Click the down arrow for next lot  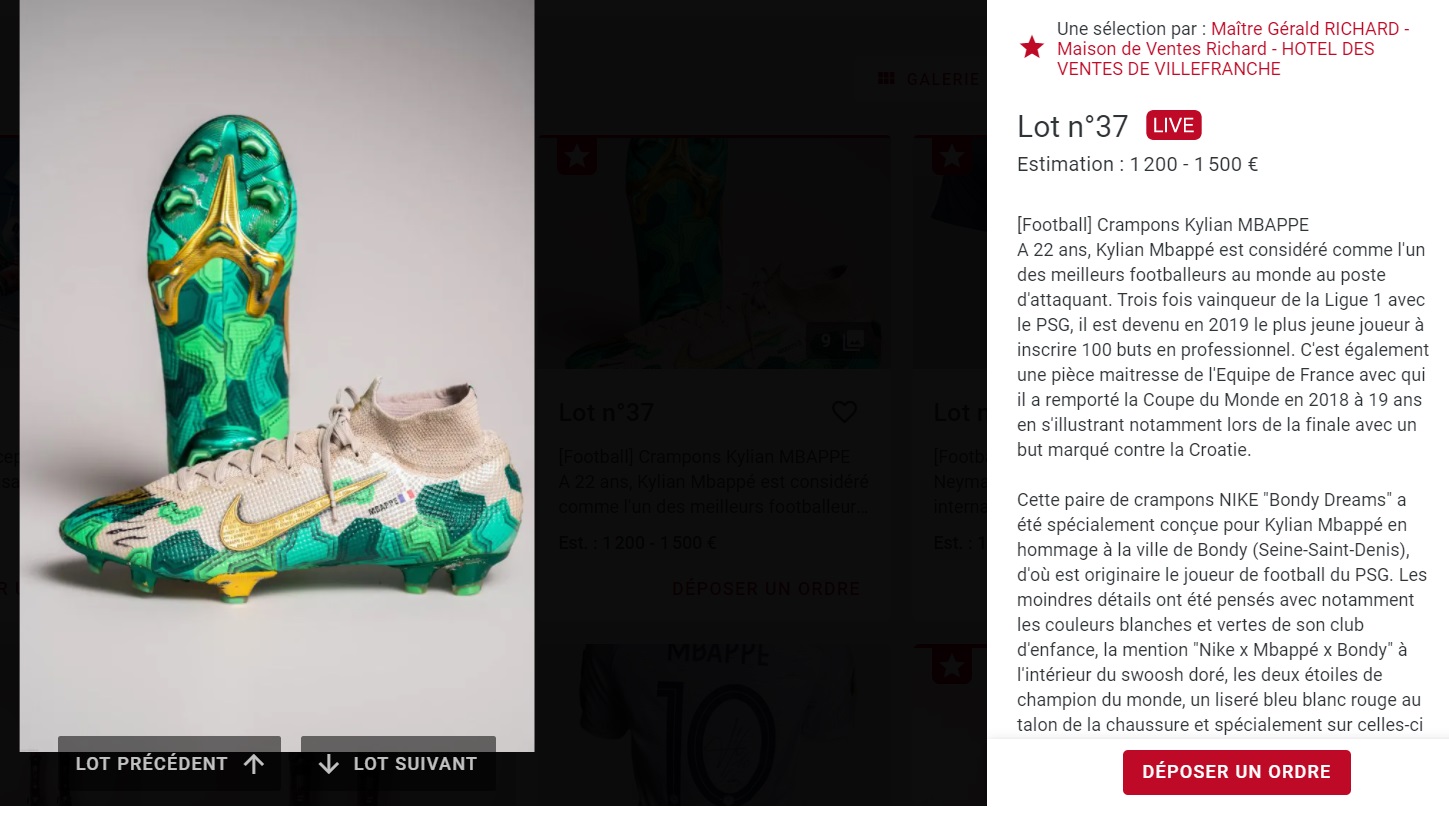tap(329, 764)
